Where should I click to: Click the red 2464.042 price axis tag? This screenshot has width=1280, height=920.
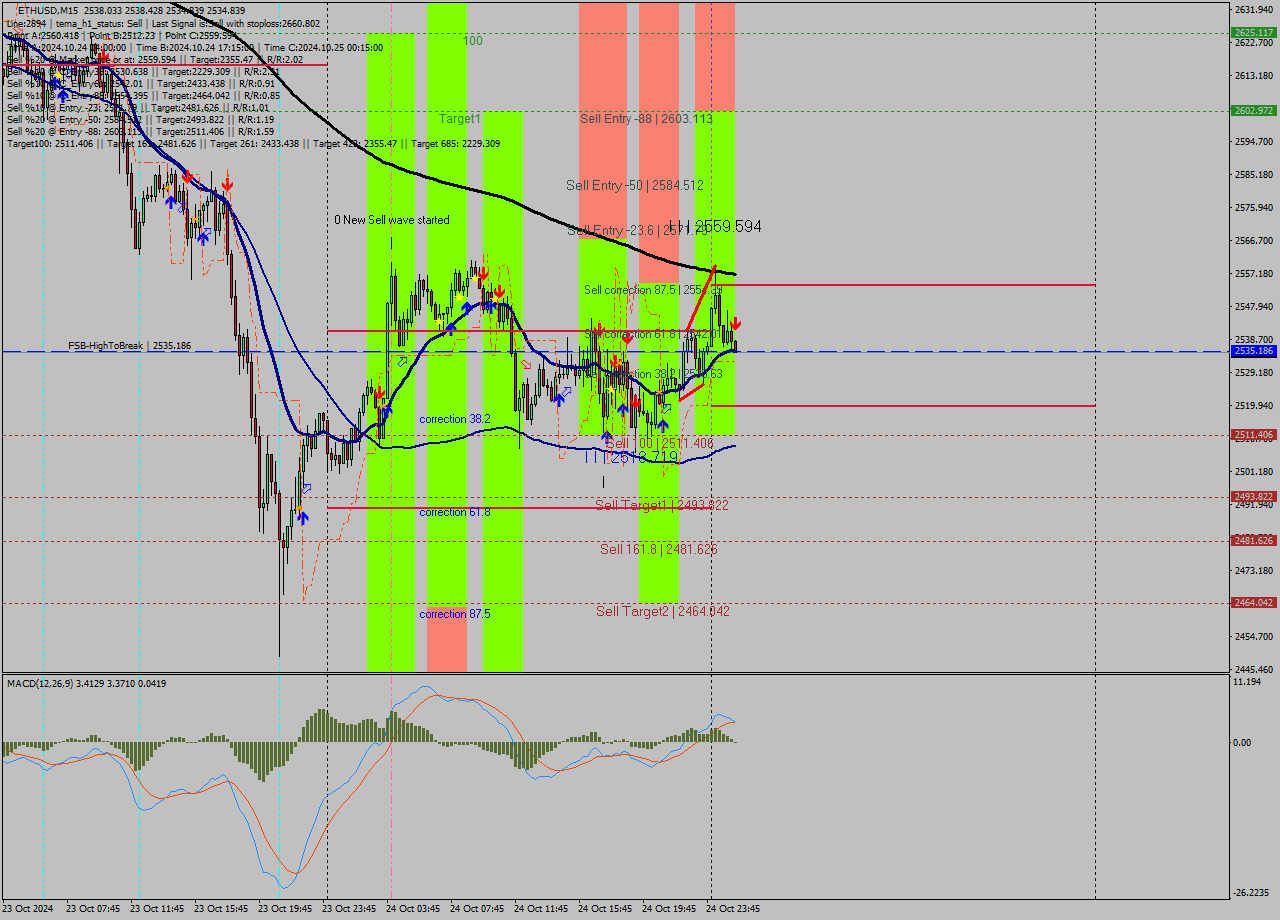click(x=1252, y=603)
